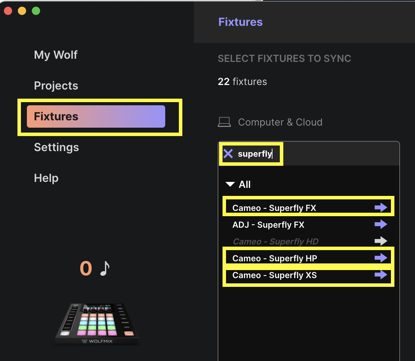Click the Computer & Cloud laptop icon
The image size is (415, 361).
click(x=224, y=122)
